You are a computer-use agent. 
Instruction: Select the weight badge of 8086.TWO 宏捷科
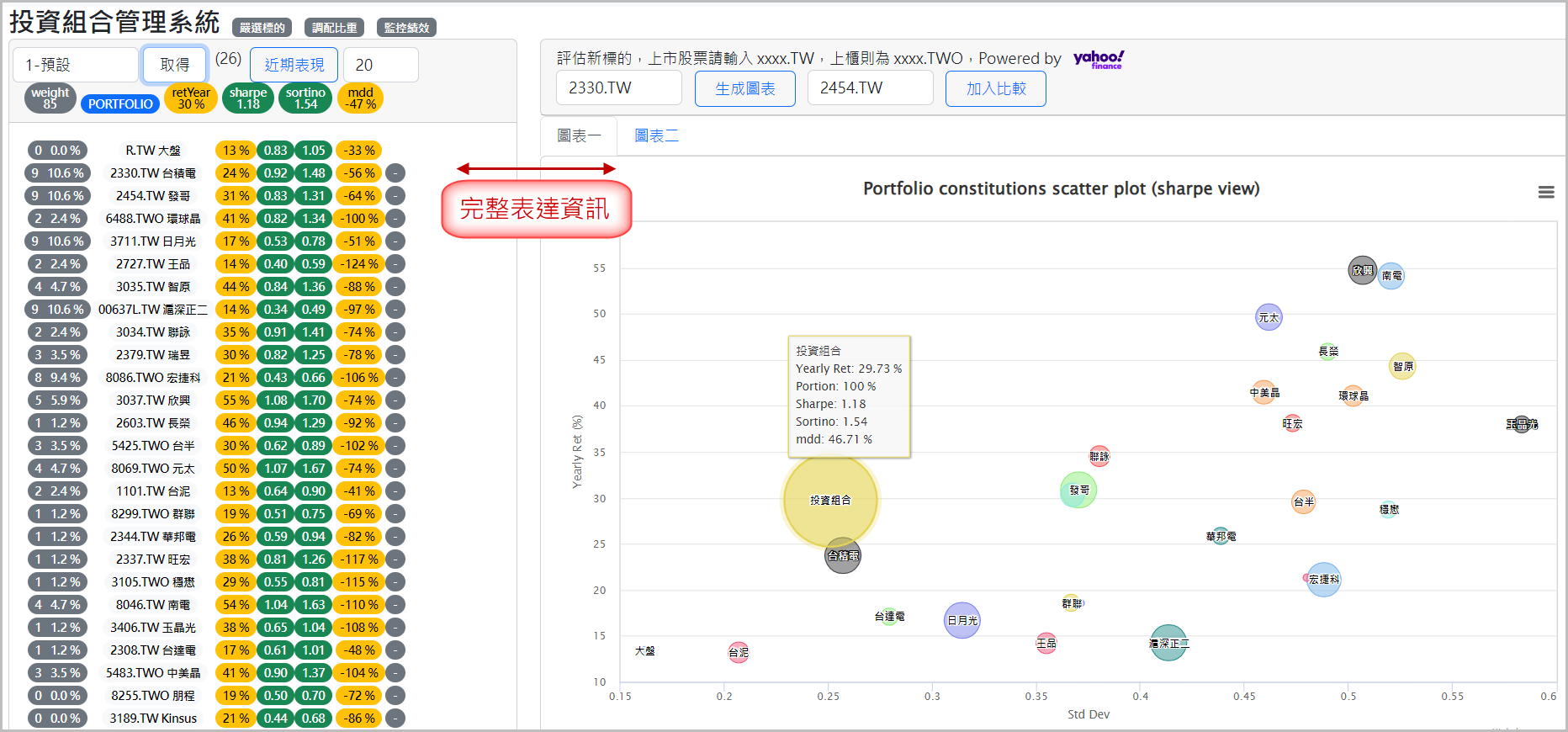[x=57, y=378]
